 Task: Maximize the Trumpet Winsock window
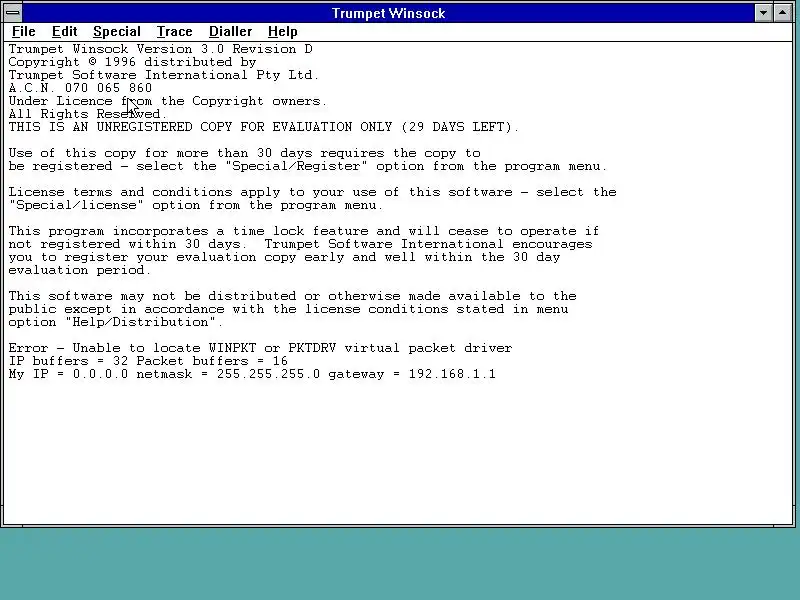click(x=783, y=13)
